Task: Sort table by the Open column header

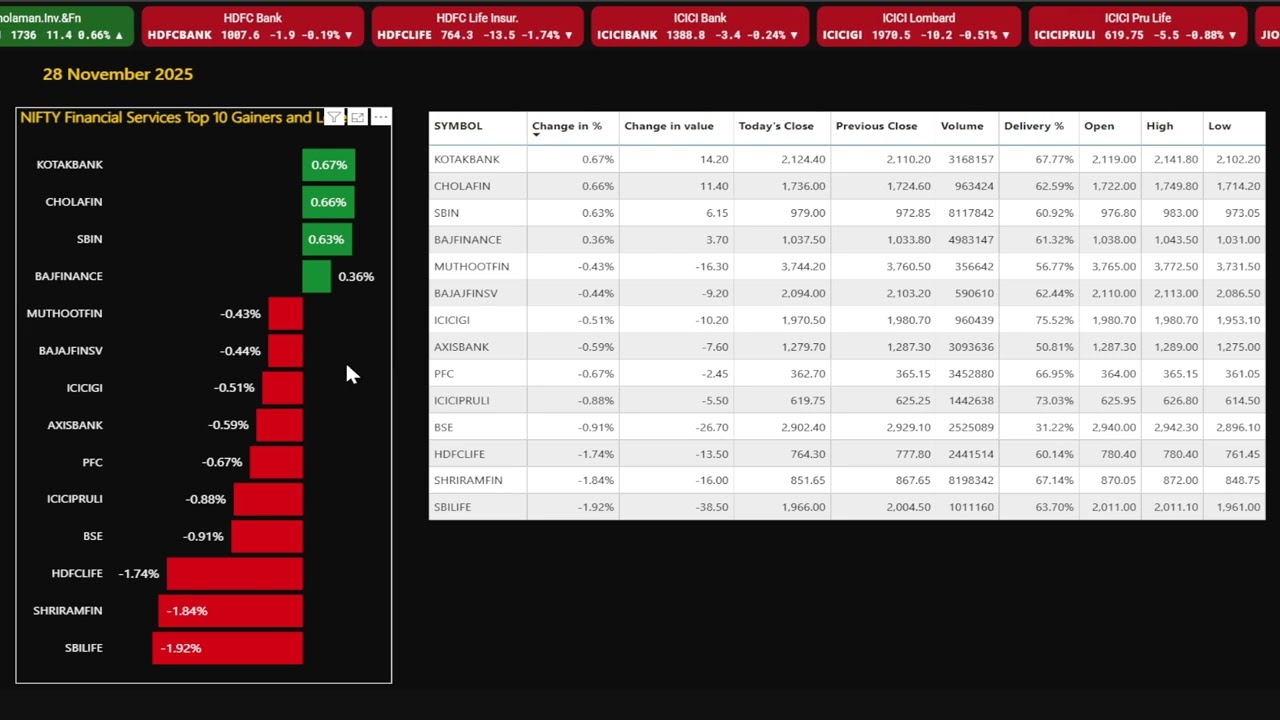Action: click(1099, 126)
